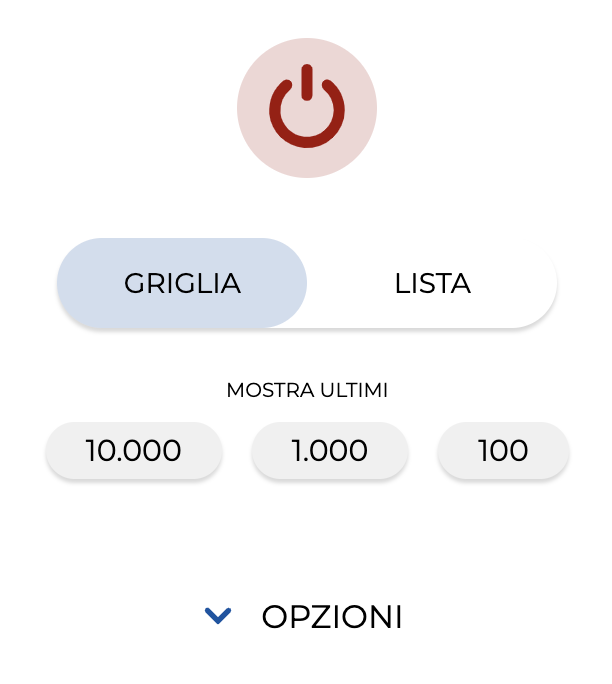
Task: Click the blue chevron next to OPZIONI
Action: [218, 616]
